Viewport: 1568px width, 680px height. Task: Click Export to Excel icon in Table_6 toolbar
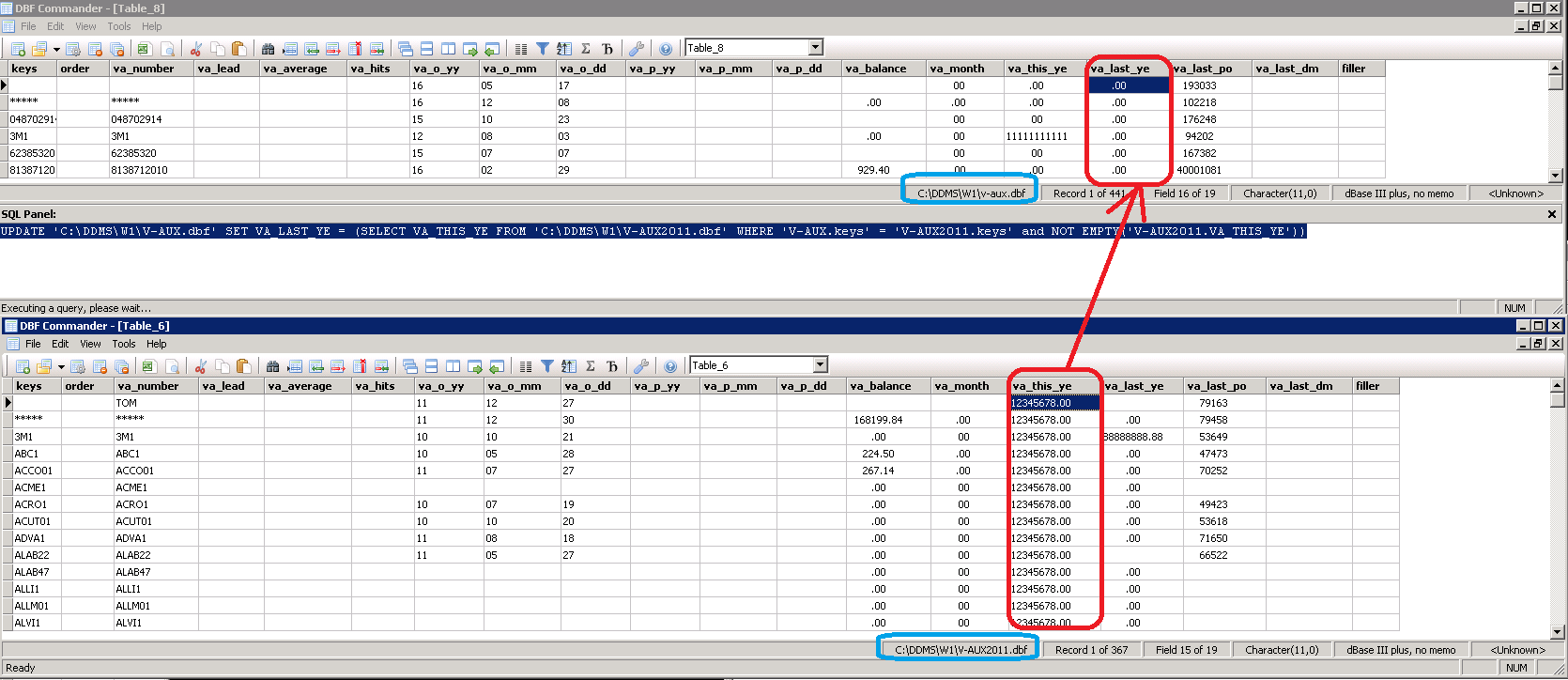click(148, 366)
